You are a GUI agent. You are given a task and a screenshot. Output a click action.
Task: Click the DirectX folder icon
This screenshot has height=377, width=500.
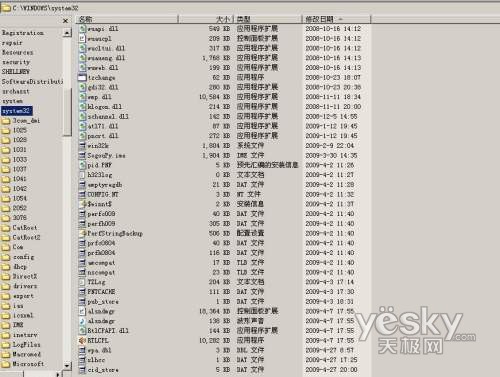point(6,277)
